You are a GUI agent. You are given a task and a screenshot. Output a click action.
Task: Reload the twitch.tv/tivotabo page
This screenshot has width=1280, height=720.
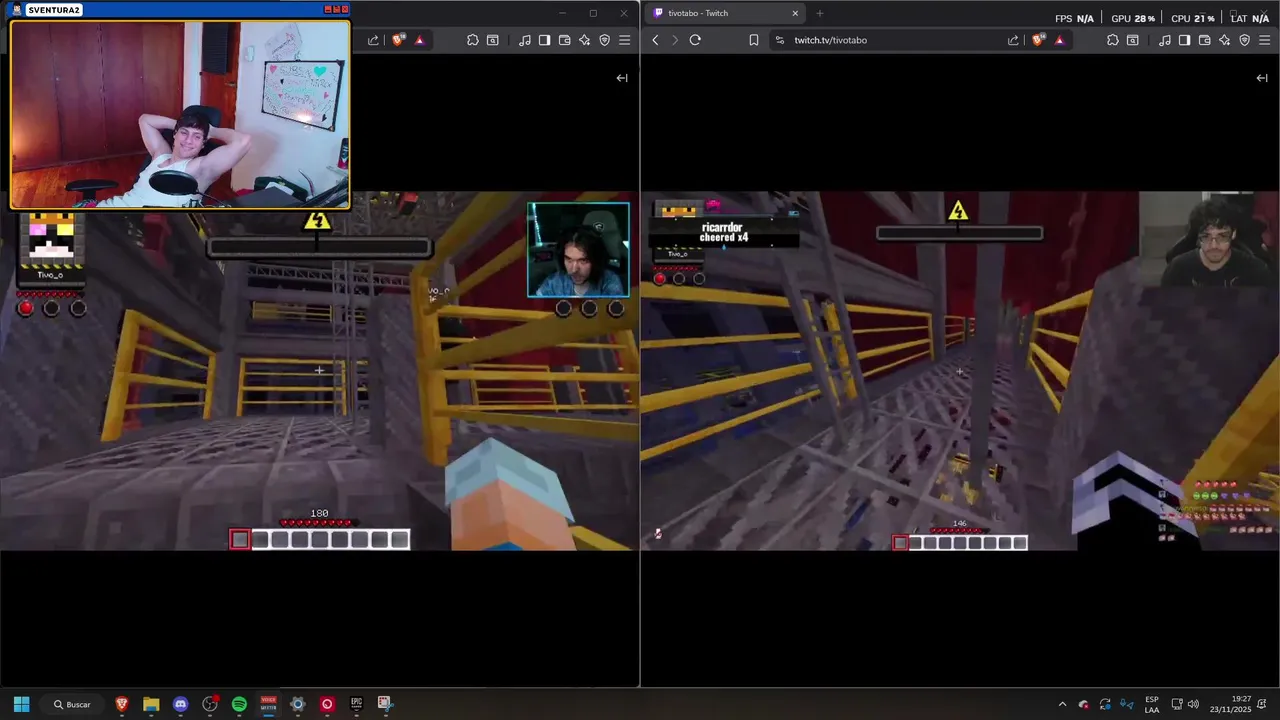(x=695, y=40)
